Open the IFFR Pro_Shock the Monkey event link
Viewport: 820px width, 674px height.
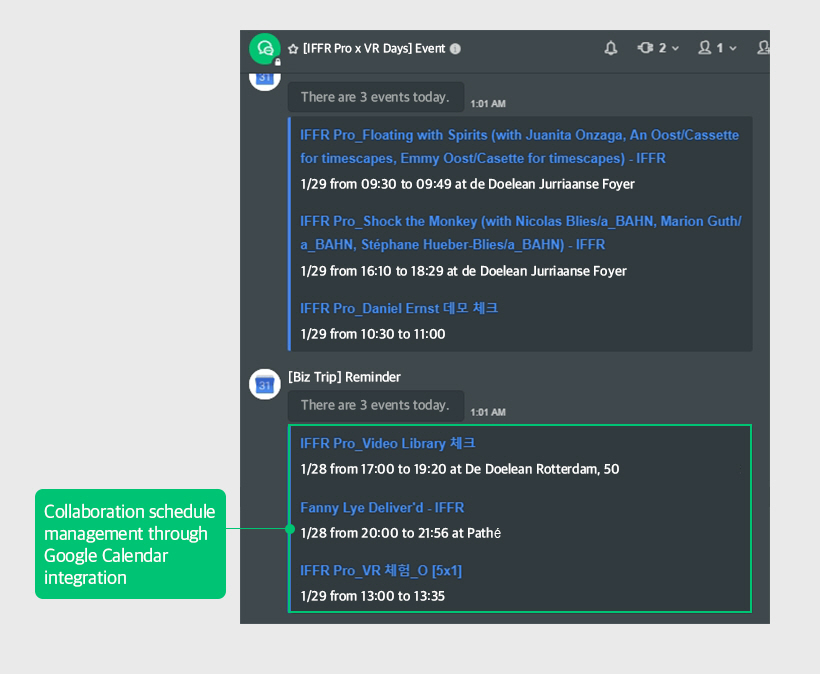(x=520, y=233)
